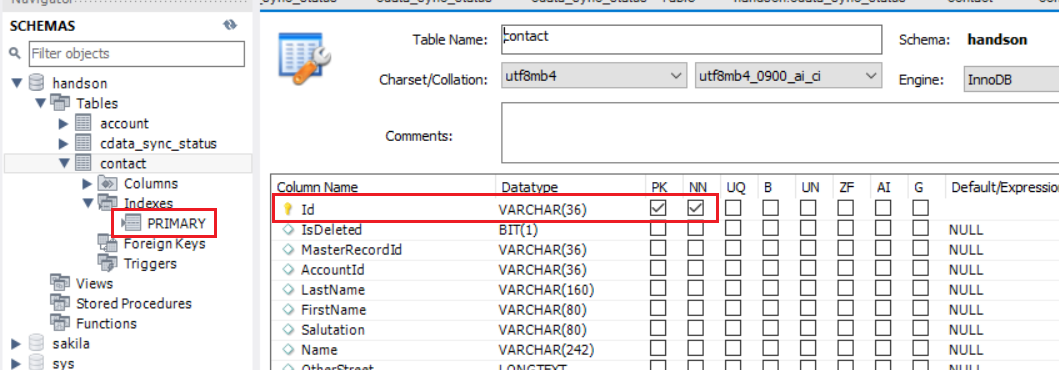Select the Triggers tree item
This screenshot has width=1059, height=370.
150,263
